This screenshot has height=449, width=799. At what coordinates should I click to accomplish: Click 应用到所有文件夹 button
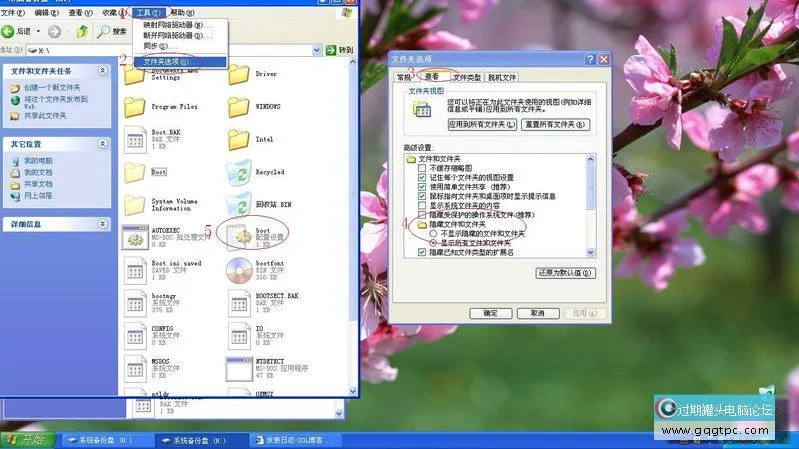coord(482,124)
